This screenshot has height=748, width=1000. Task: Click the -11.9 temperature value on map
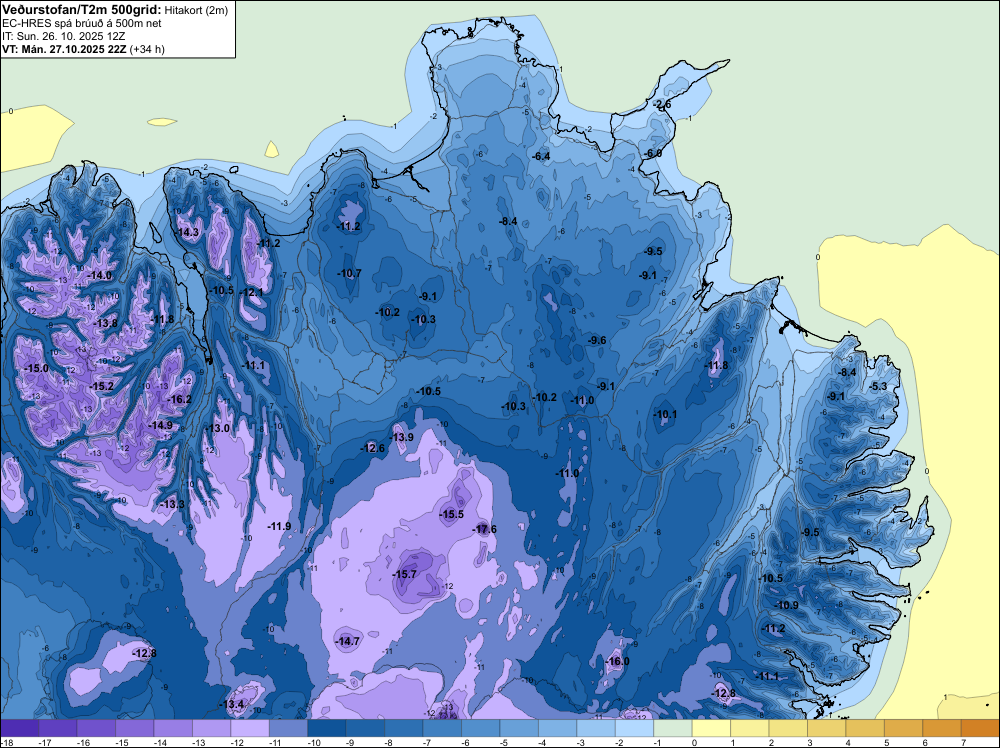279,526
